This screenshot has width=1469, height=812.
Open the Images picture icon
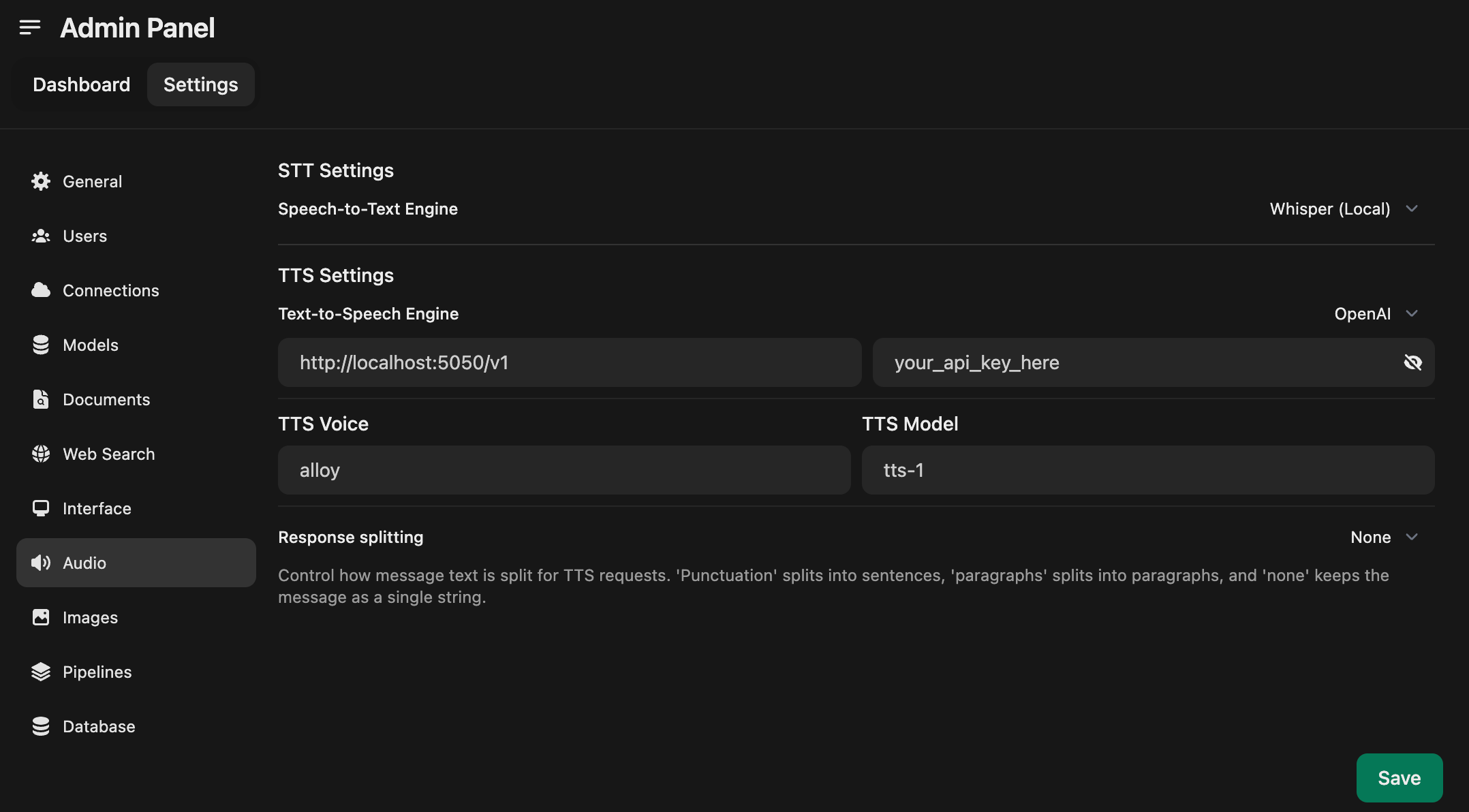point(41,617)
